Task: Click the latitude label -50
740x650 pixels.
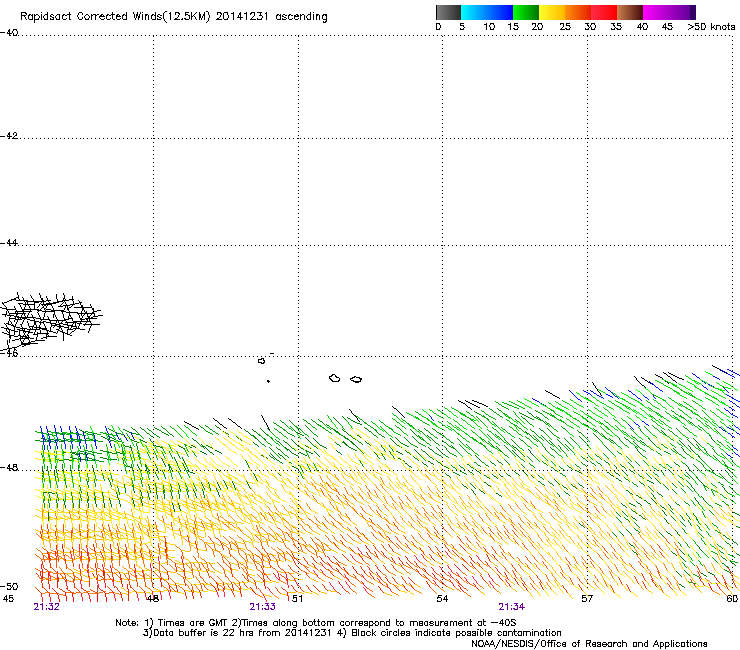Action: pyautogui.click(x=9, y=586)
